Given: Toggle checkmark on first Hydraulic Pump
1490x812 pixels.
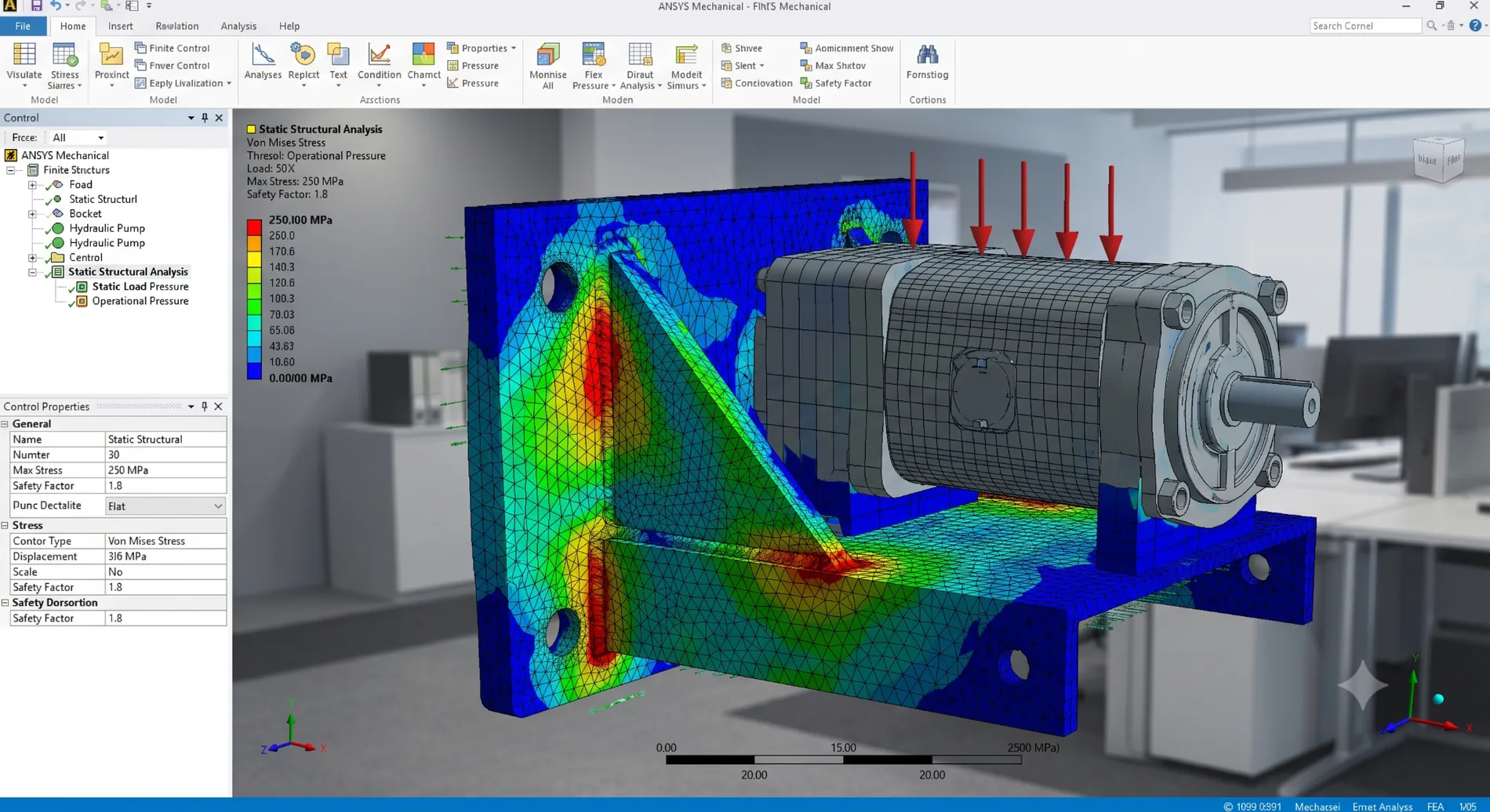Looking at the screenshot, I should [48, 230].
